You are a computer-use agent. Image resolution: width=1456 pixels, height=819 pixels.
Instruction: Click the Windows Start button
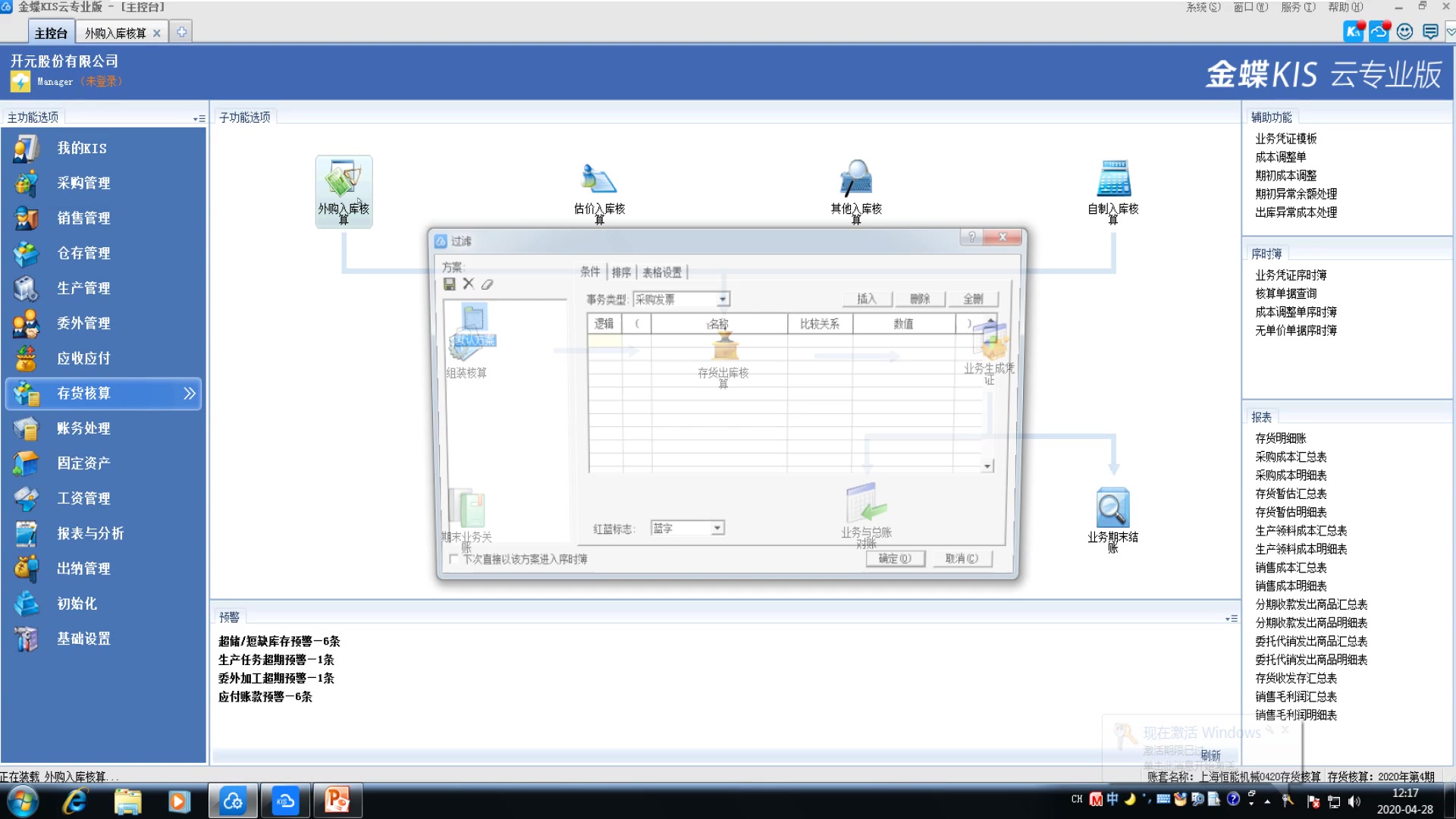click(21, 801)
